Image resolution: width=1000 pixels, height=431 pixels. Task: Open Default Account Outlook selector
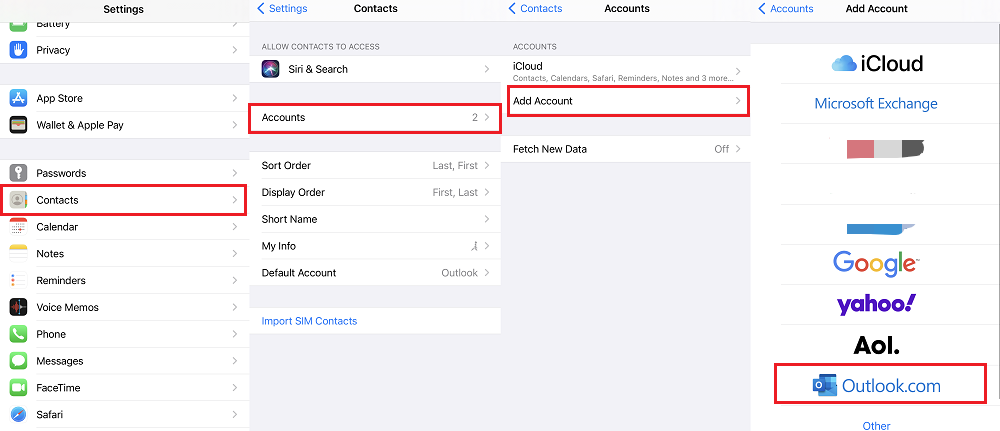click(374, 273)
